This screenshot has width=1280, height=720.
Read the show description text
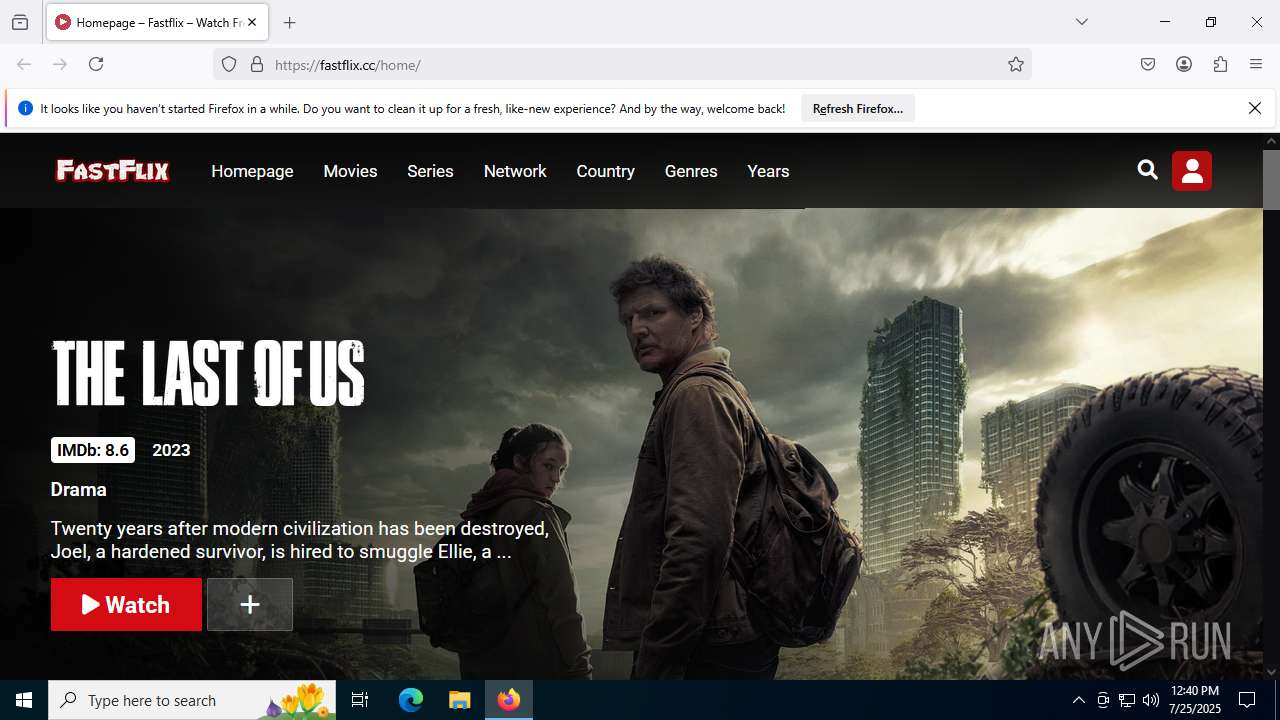(300, 540)
